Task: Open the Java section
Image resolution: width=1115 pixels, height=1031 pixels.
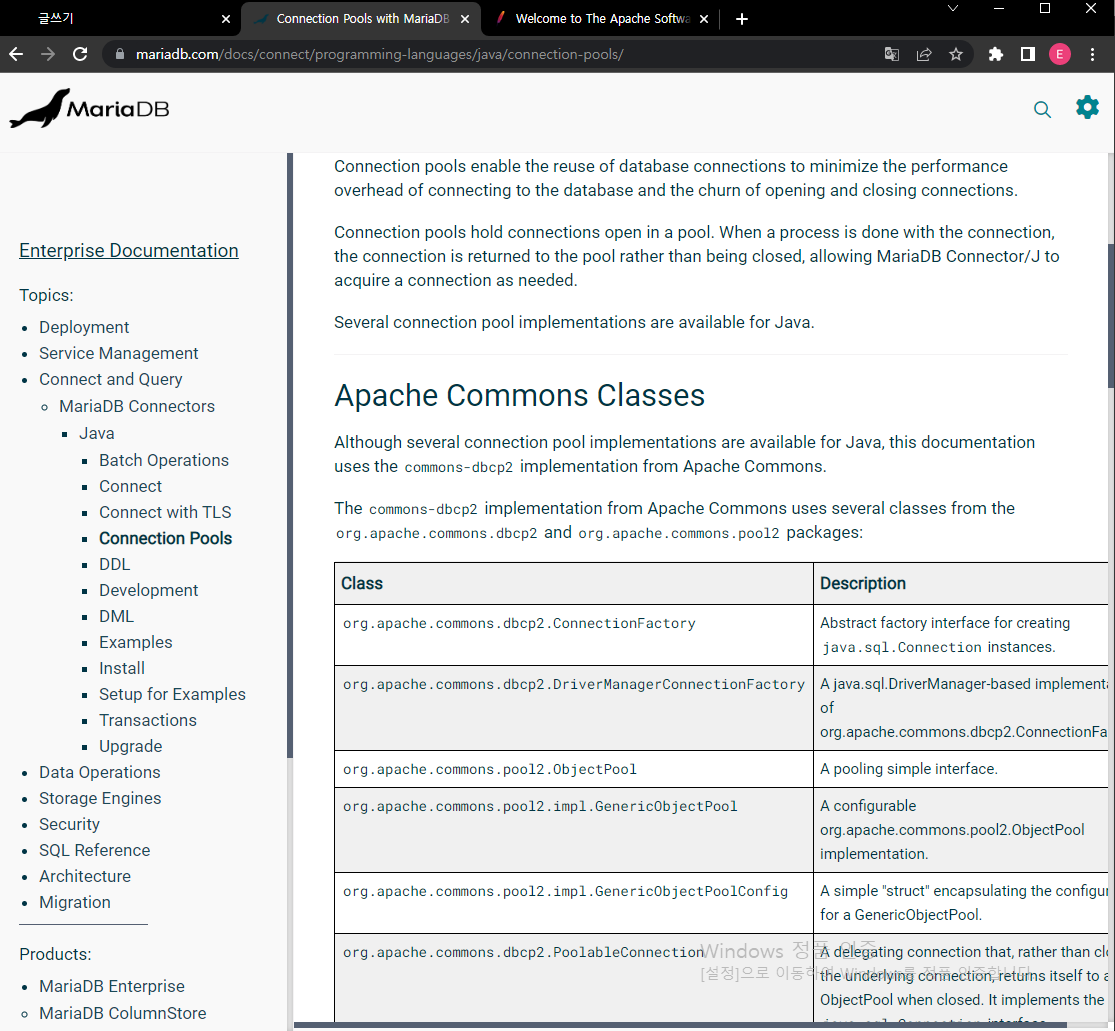Action: pyautogui.click(x=97, y=433)
